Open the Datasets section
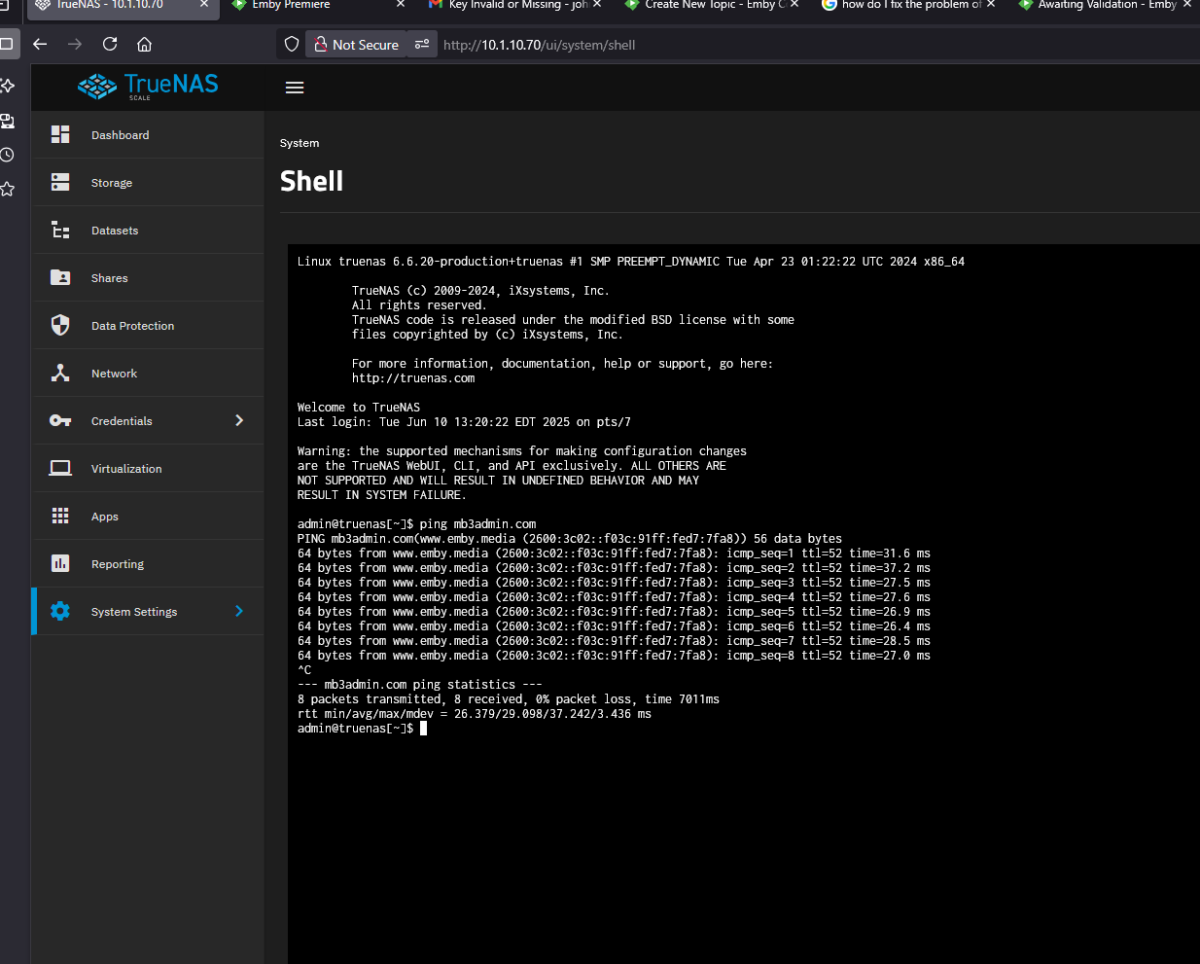The width and height of the screenshot is (1200, 964). (114, 230)
